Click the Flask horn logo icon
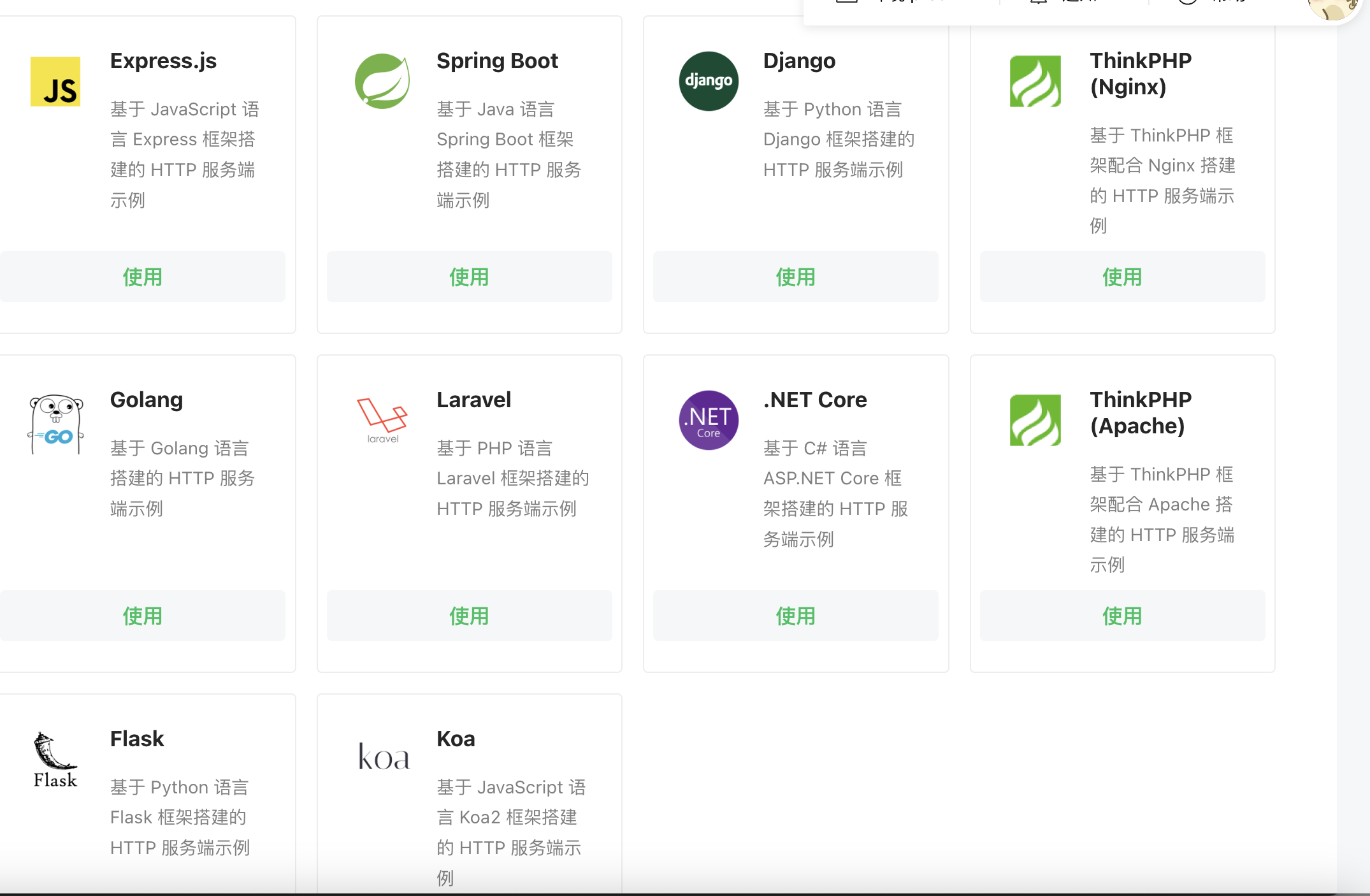Screen dimensions: 1370x896 [55, 760]
